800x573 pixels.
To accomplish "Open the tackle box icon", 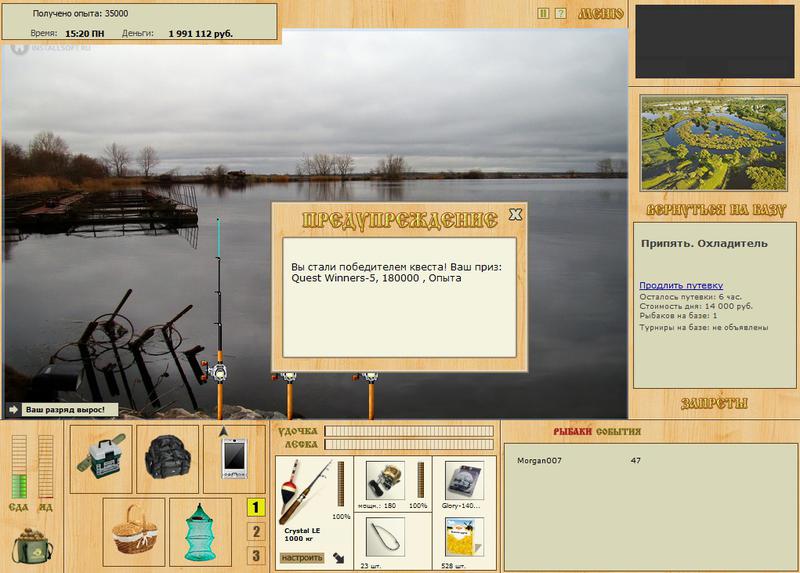I will coord(101,459).
